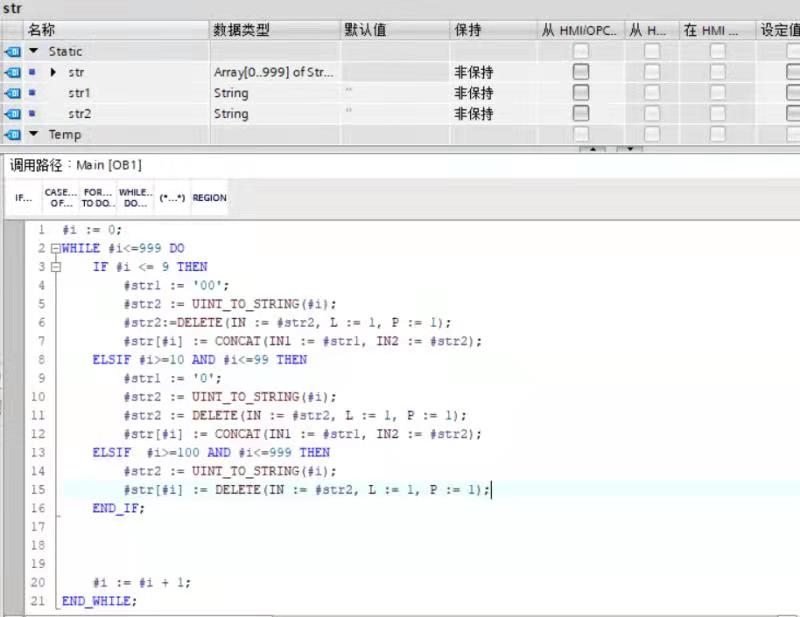Screen dimensions: 800x617
Task: Insert WHILE DO loop template
Action: pos(134,198)
